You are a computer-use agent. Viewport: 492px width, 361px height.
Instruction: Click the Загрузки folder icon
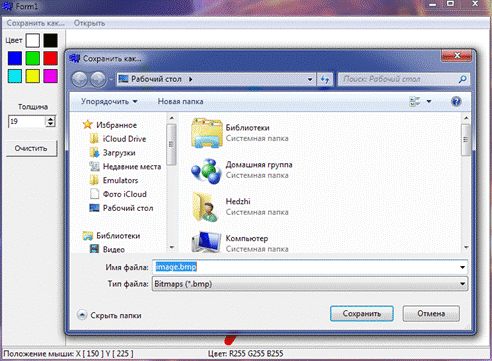coord(94,152)
